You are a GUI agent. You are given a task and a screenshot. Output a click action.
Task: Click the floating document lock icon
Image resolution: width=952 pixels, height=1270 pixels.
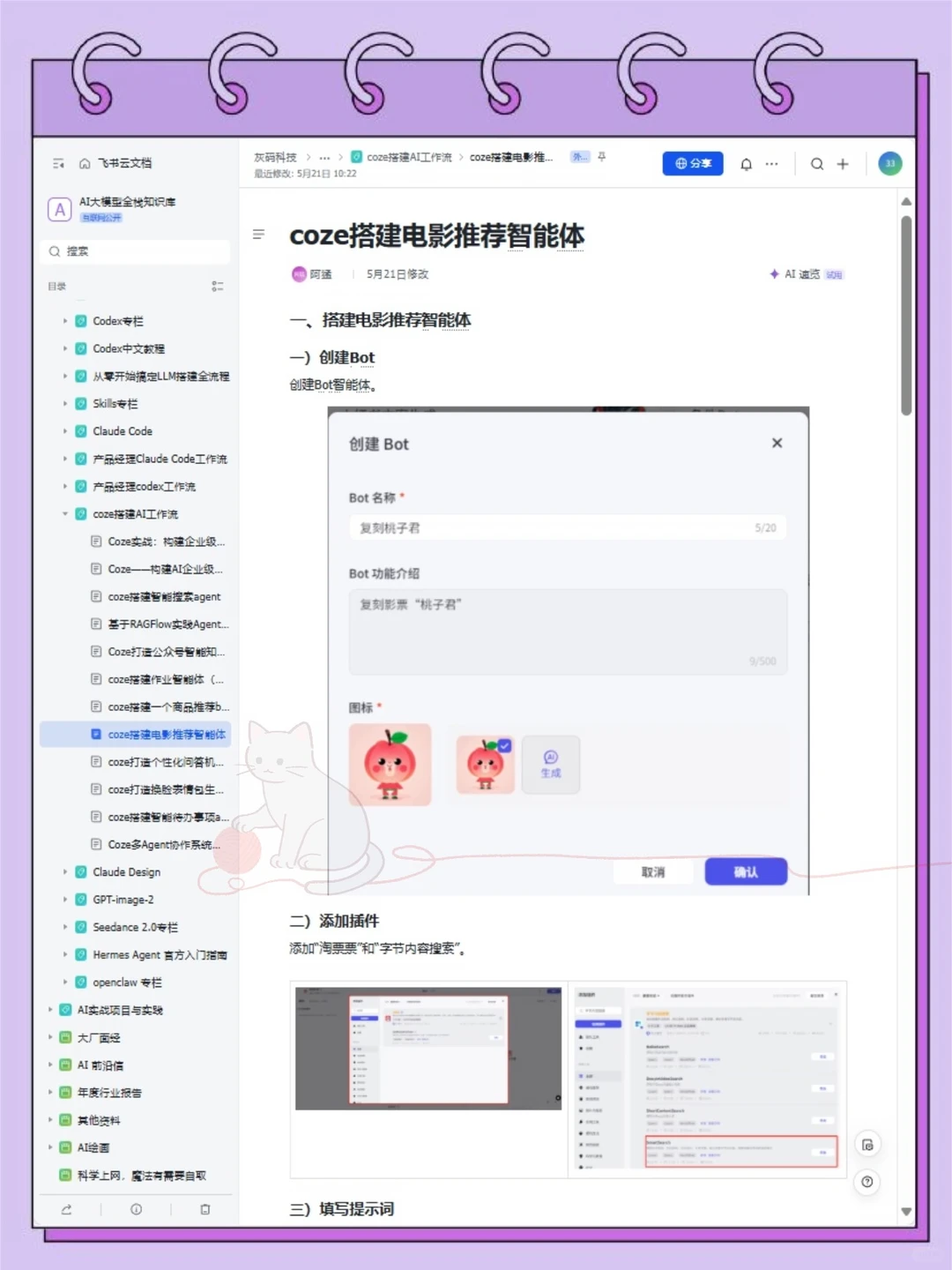tap(867, 1145)
